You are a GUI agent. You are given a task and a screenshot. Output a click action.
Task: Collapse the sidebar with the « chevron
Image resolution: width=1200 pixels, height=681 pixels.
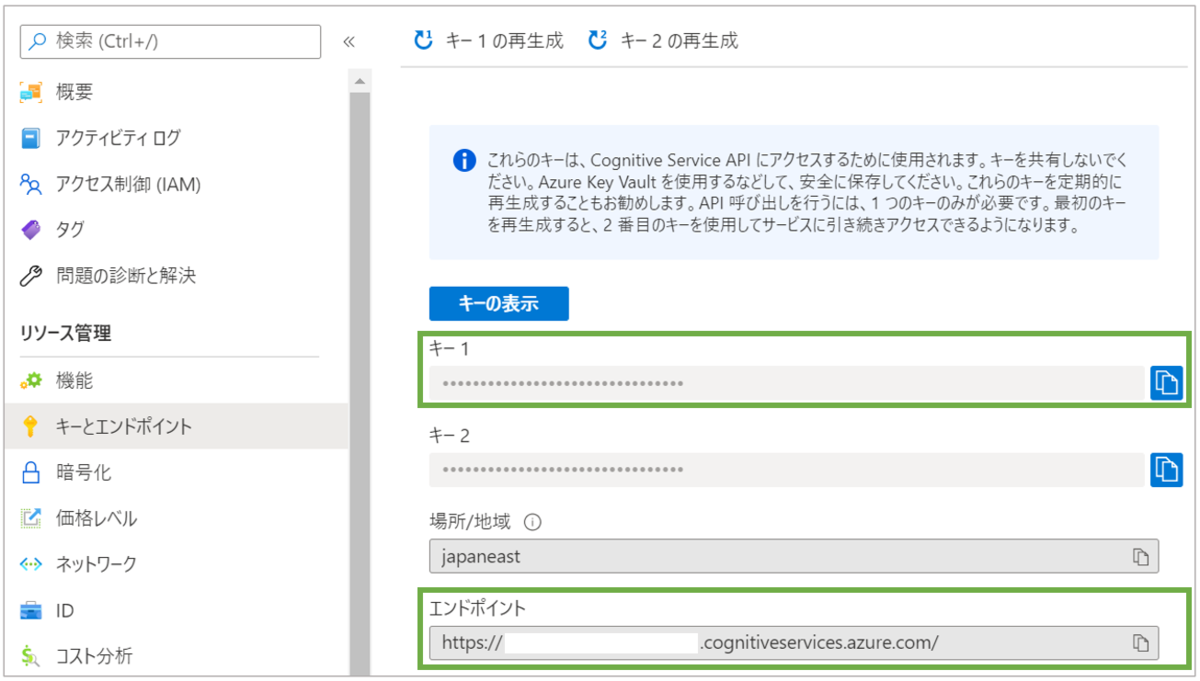pyautogui.click(x=350, y=42)
